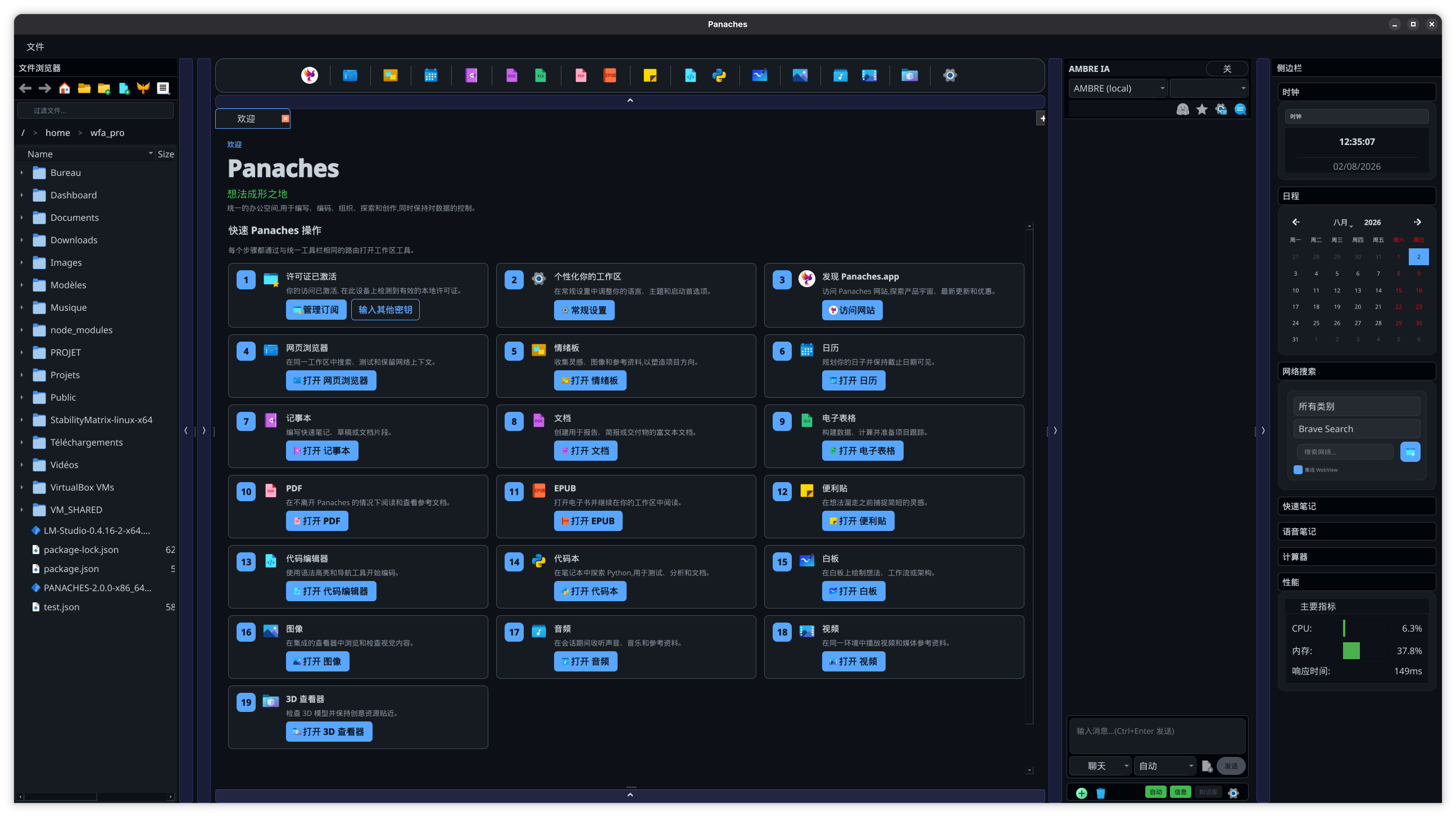Screen dimensions: 1456x817
Task: Open the notebook tool in the top toolbar
Action: click(471, 75)
